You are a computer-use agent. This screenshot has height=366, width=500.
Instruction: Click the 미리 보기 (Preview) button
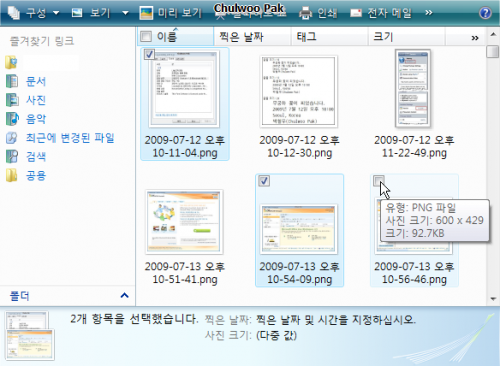(x=171, y=13)
